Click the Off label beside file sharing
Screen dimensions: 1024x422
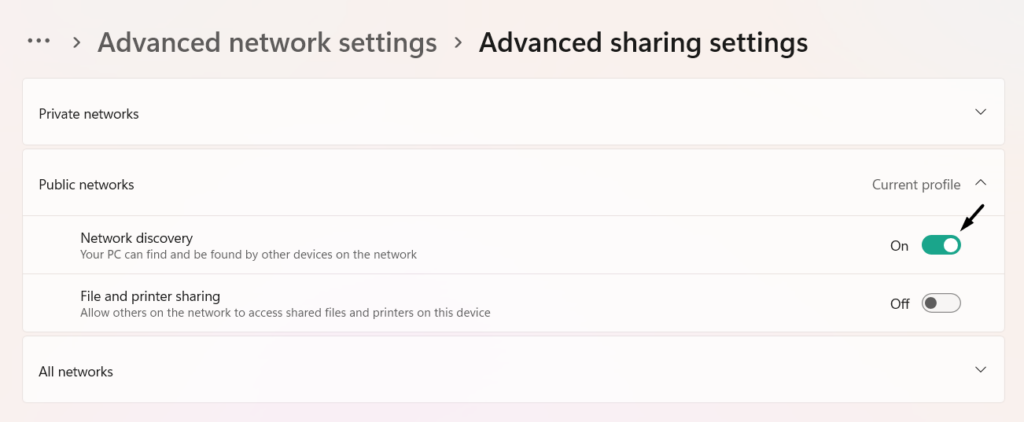[x=900, y=304]
